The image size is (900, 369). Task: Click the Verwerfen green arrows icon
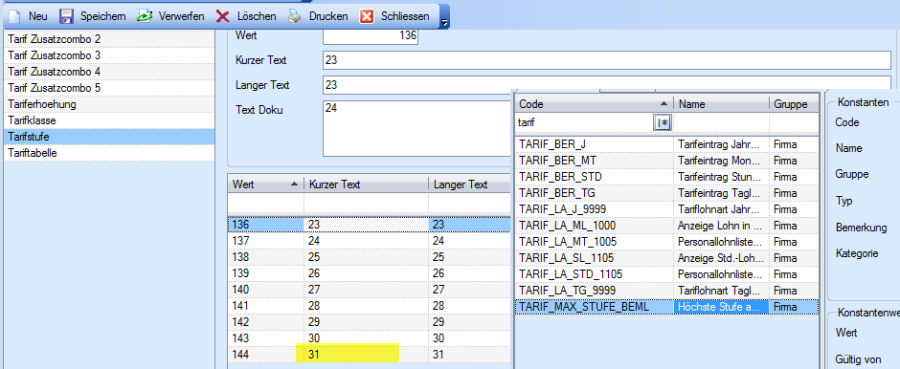click(144, 17)
